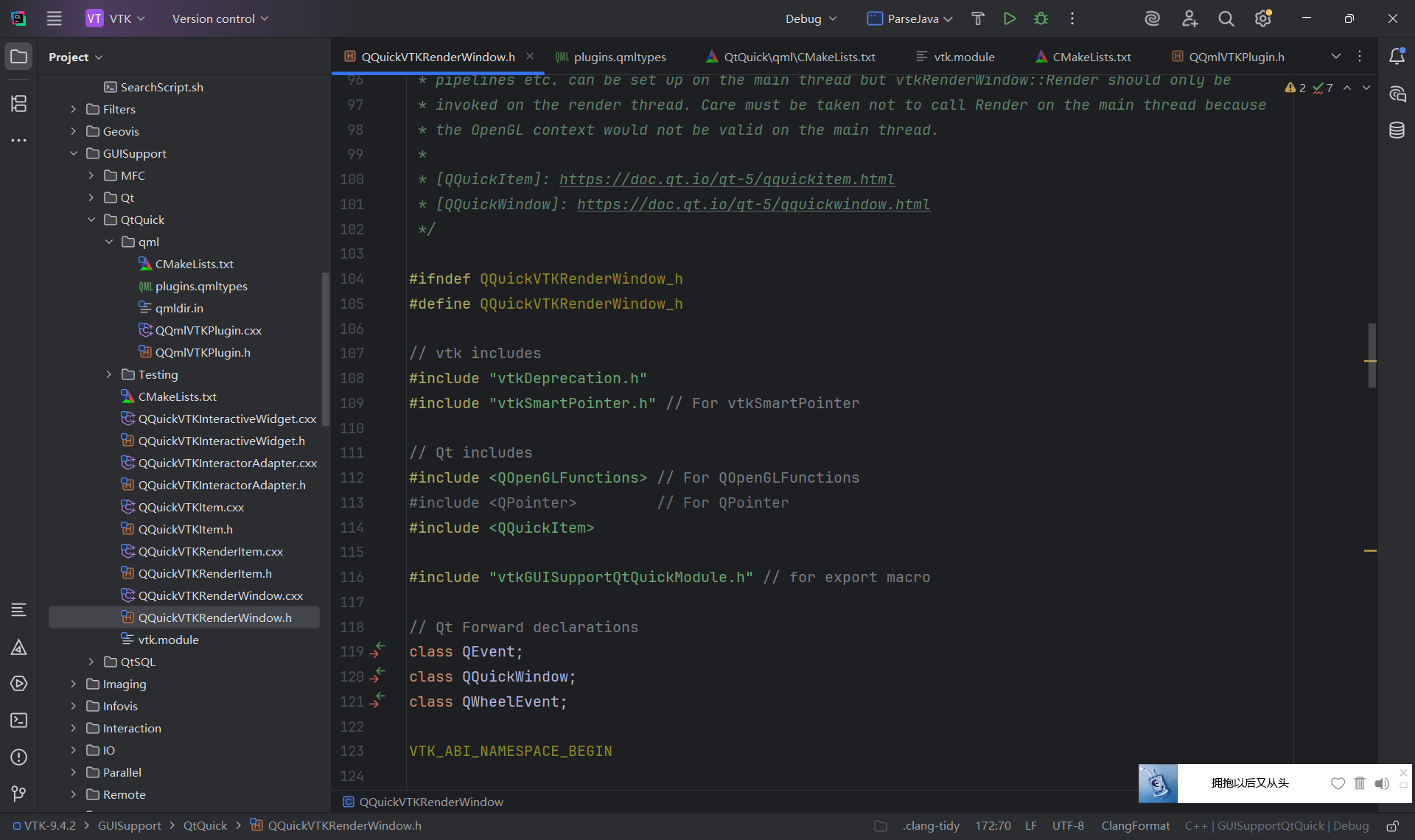Show notifications via the bell icon
The width and height of the screenshot is (1415, 840).
[x=1397, y=56]
